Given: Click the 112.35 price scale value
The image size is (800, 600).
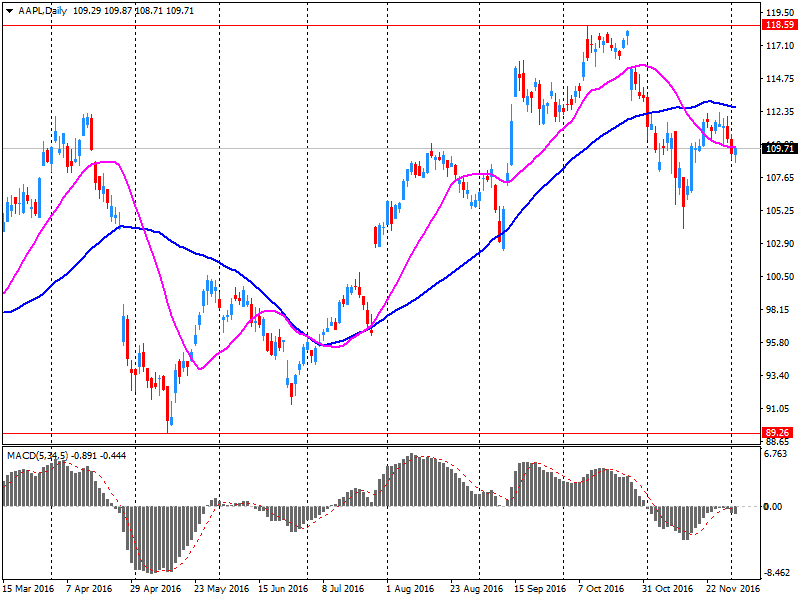Looking at the screenshot, I should pyautogui.click(x=780, y=112).
